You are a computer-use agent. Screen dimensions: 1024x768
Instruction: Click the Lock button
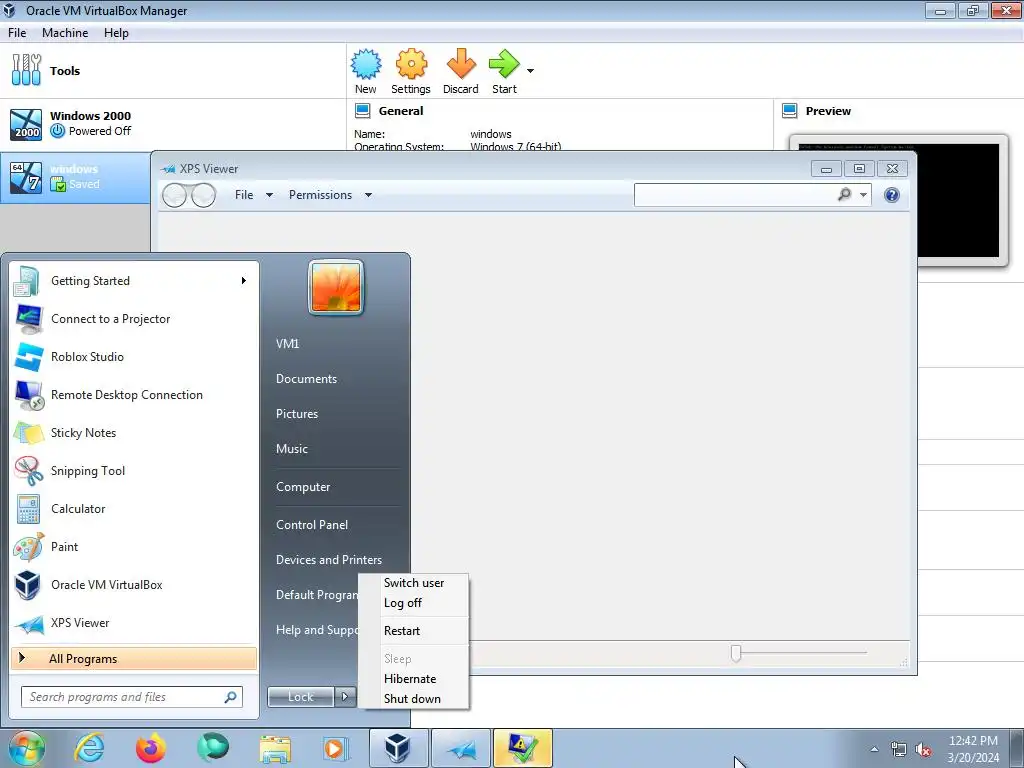pos(301,697)
